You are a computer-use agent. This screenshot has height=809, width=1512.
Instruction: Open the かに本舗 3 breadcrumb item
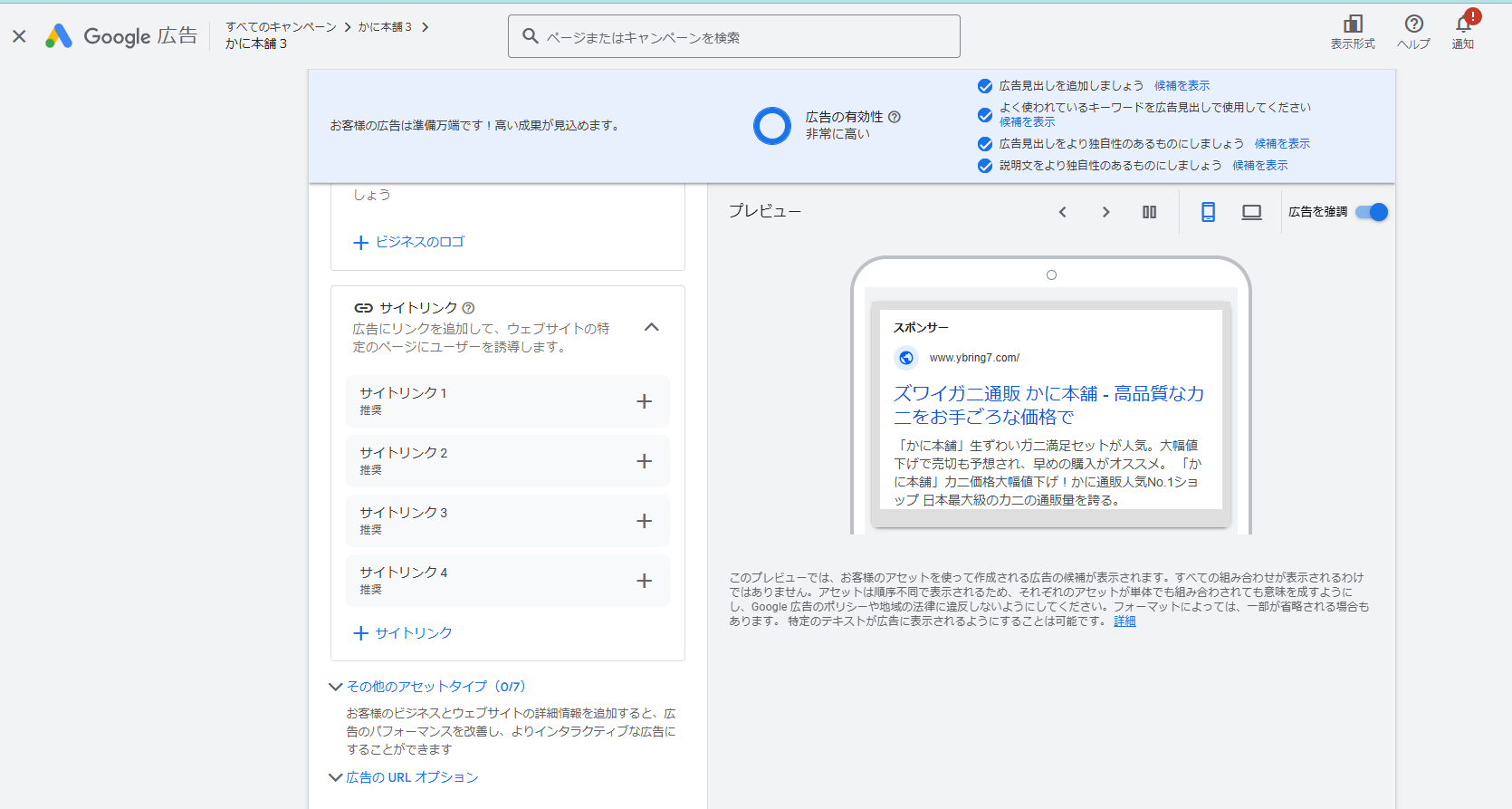pyautogui.click(x=385, y=27)
